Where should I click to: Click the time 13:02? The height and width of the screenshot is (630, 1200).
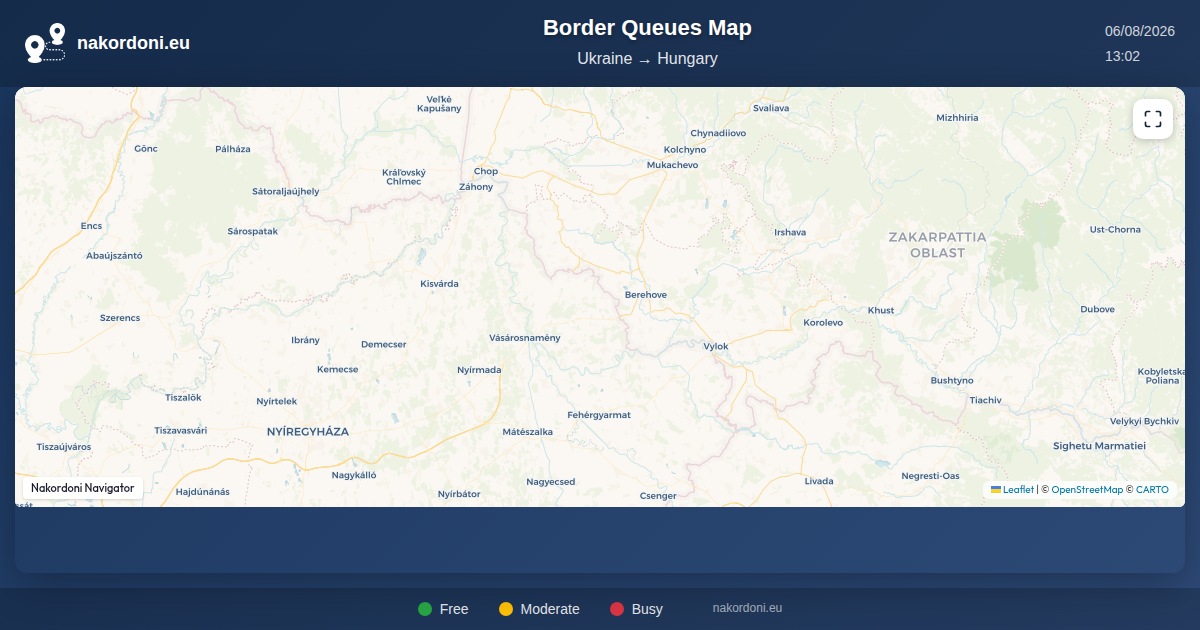coord(1122,56)
